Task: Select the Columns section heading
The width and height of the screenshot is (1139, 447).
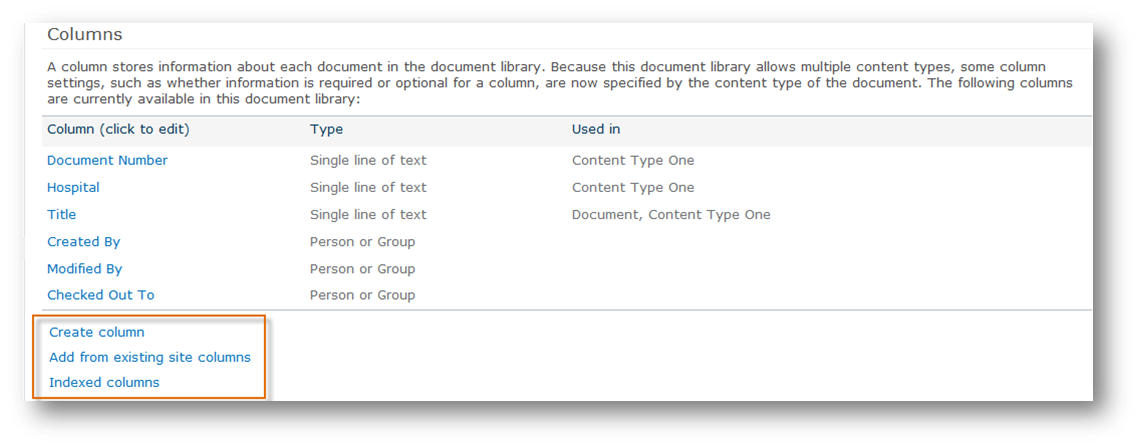Action: pyautogui.click(x=85, y=34)
